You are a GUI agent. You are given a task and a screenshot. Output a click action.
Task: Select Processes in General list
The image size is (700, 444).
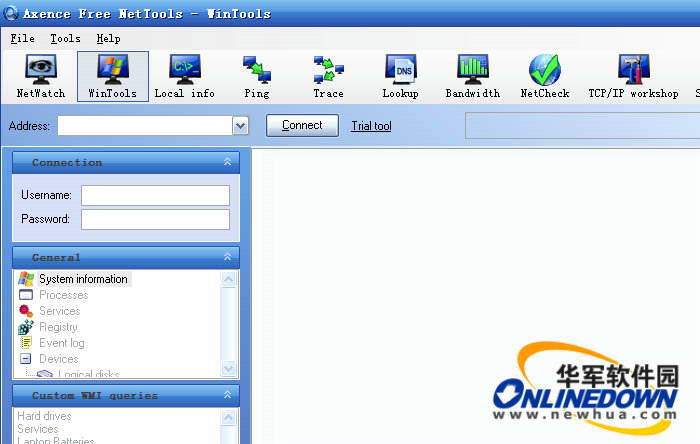tap(64, 295)
